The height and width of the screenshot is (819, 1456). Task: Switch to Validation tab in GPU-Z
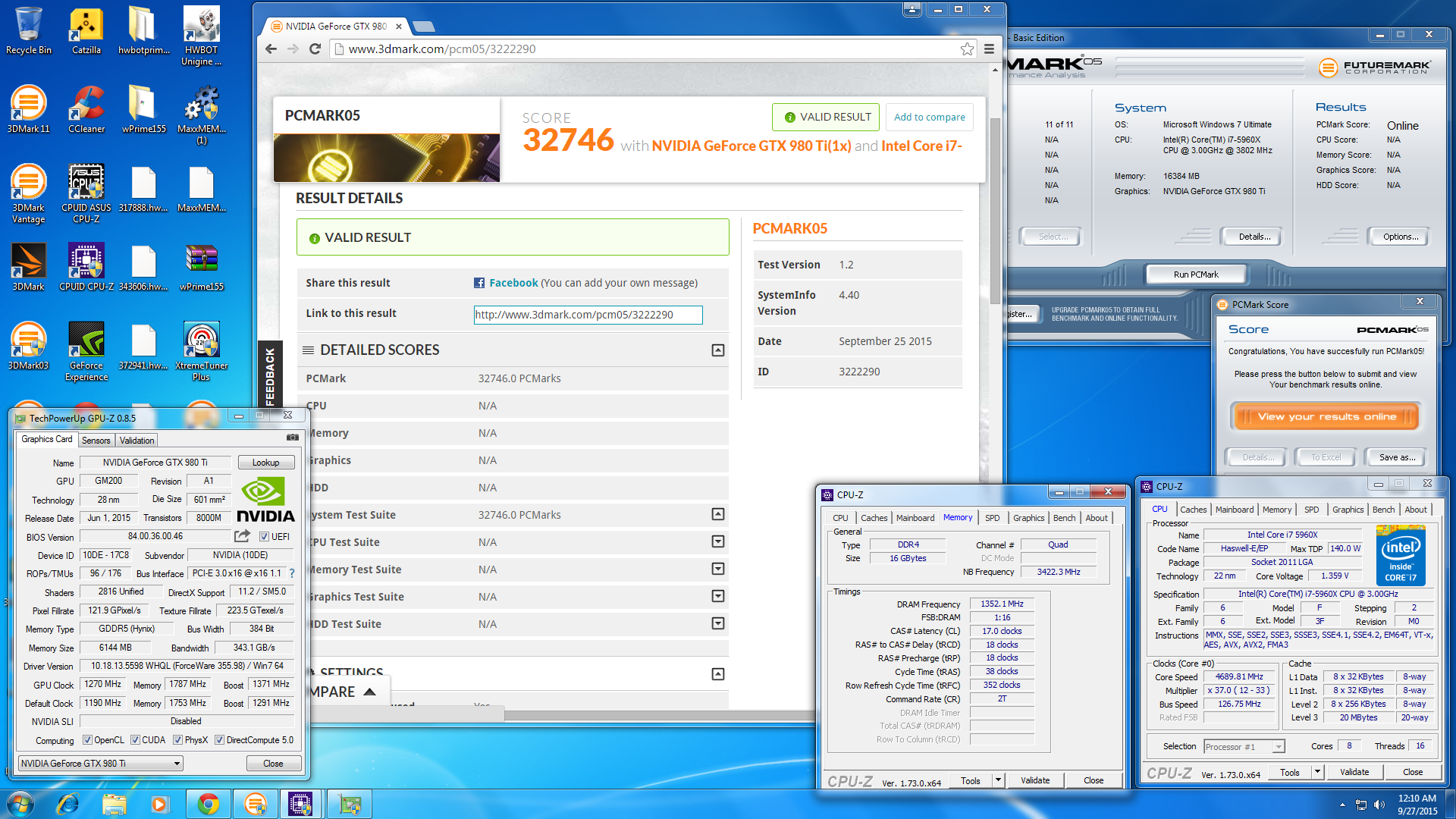136,441
